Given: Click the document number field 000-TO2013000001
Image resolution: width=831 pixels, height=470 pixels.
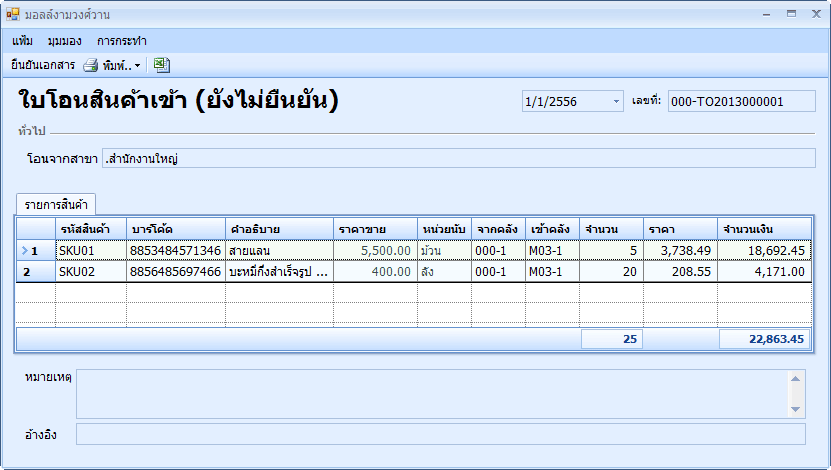Looking at the screenshot, I should pyautogui.click(x=741, y=102).
